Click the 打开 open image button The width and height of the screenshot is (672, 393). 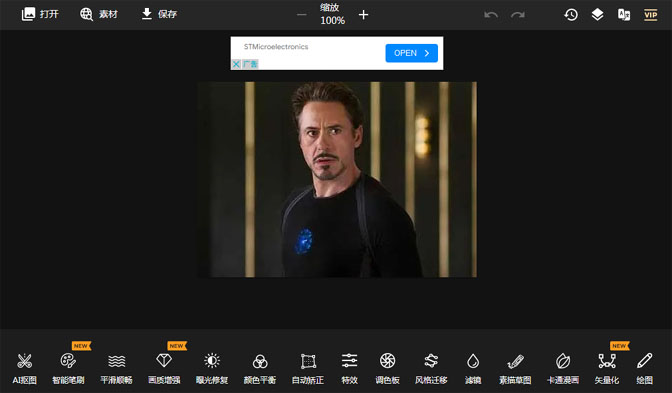40,14
